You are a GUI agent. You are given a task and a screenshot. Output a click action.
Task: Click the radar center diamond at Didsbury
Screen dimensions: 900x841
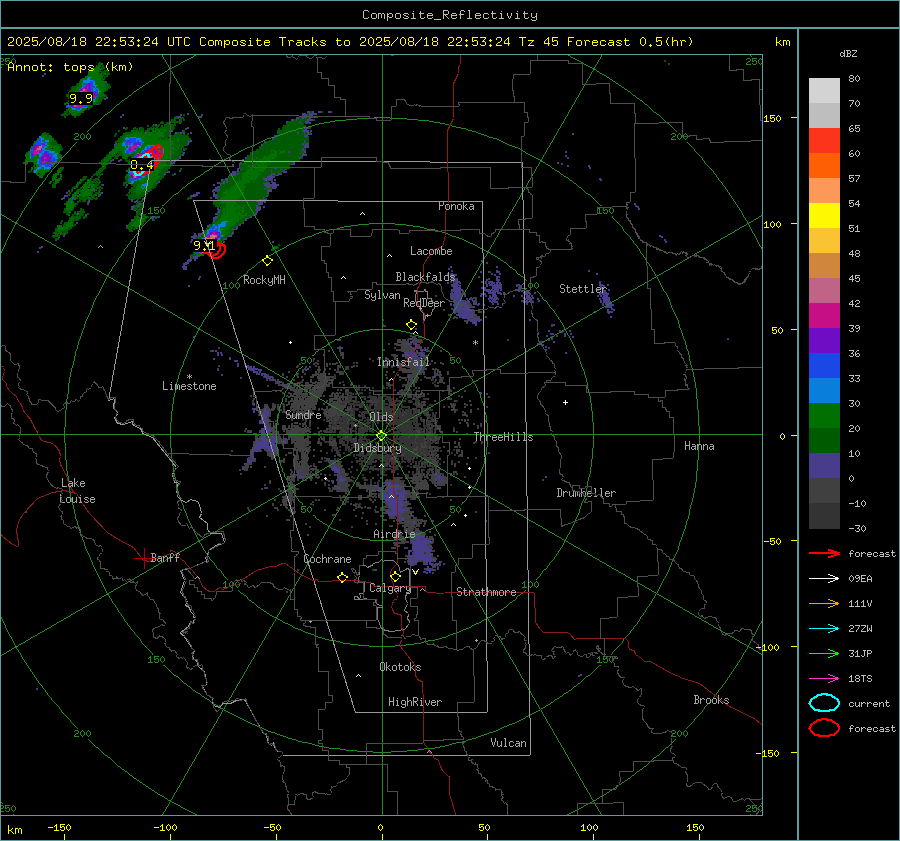(x=381, y=436)
